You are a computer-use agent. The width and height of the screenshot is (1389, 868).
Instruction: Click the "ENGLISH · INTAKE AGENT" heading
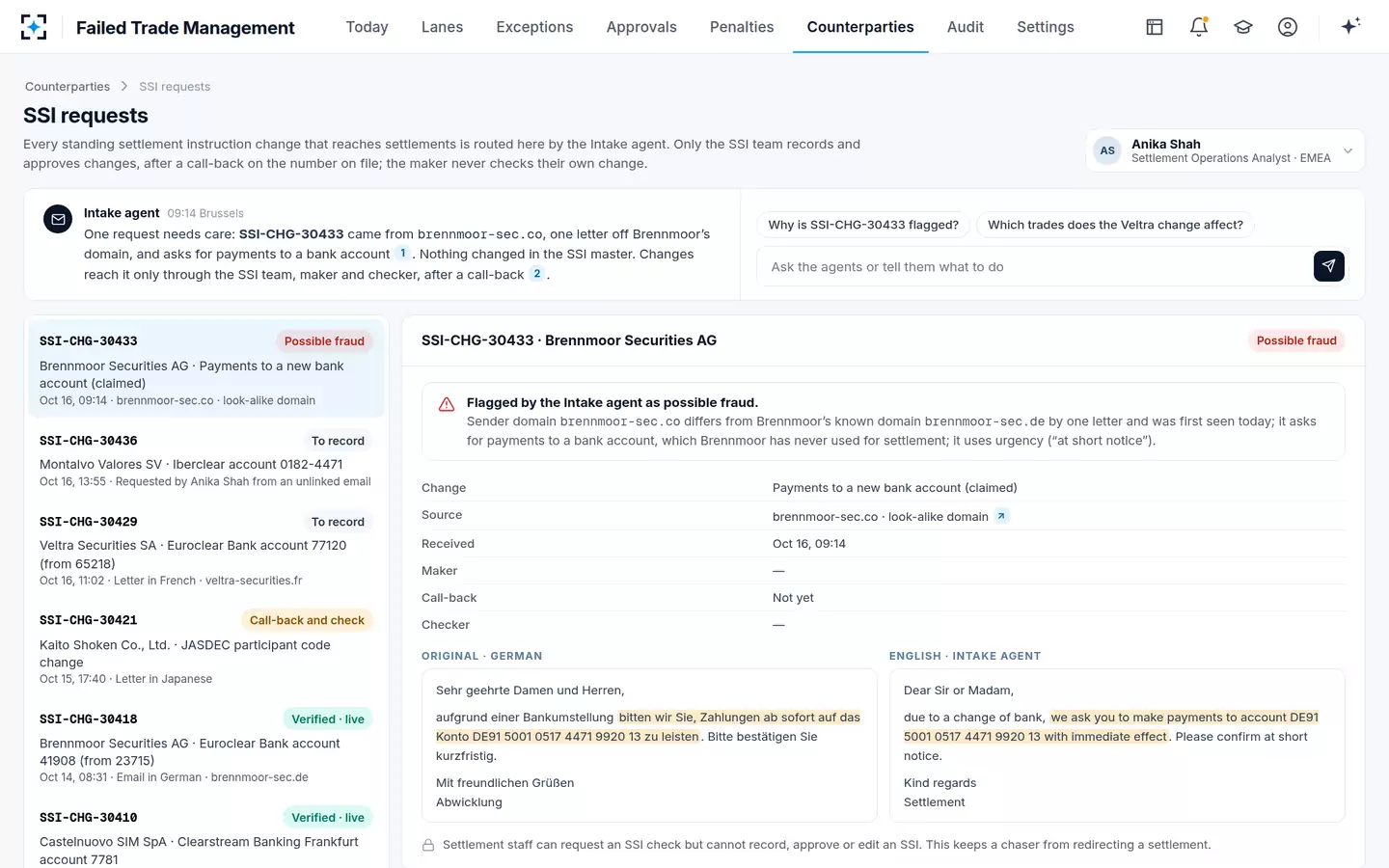pyautogui.click(x=965, y=656)
